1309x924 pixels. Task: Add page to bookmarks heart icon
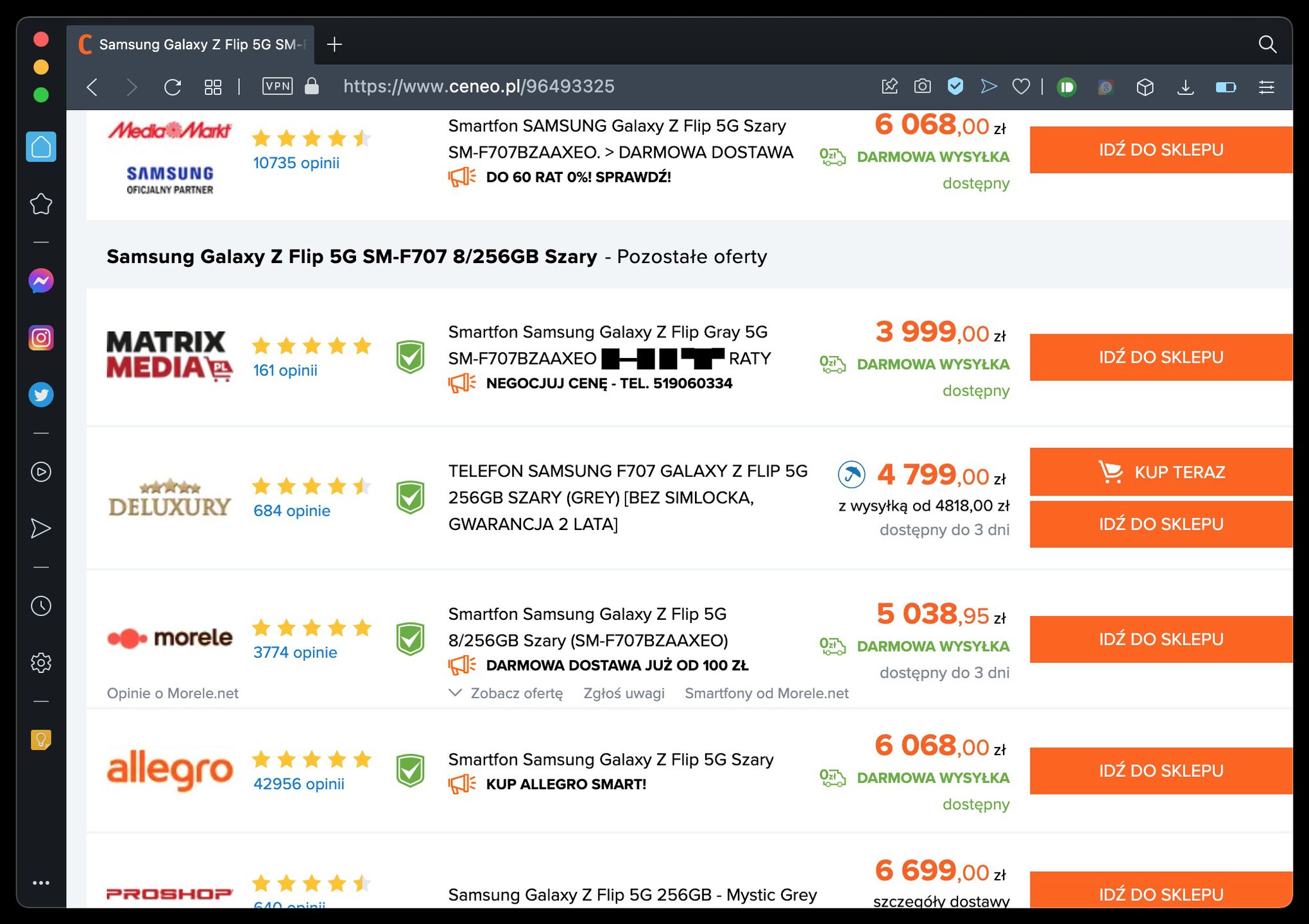click(x=1021, y=87)
